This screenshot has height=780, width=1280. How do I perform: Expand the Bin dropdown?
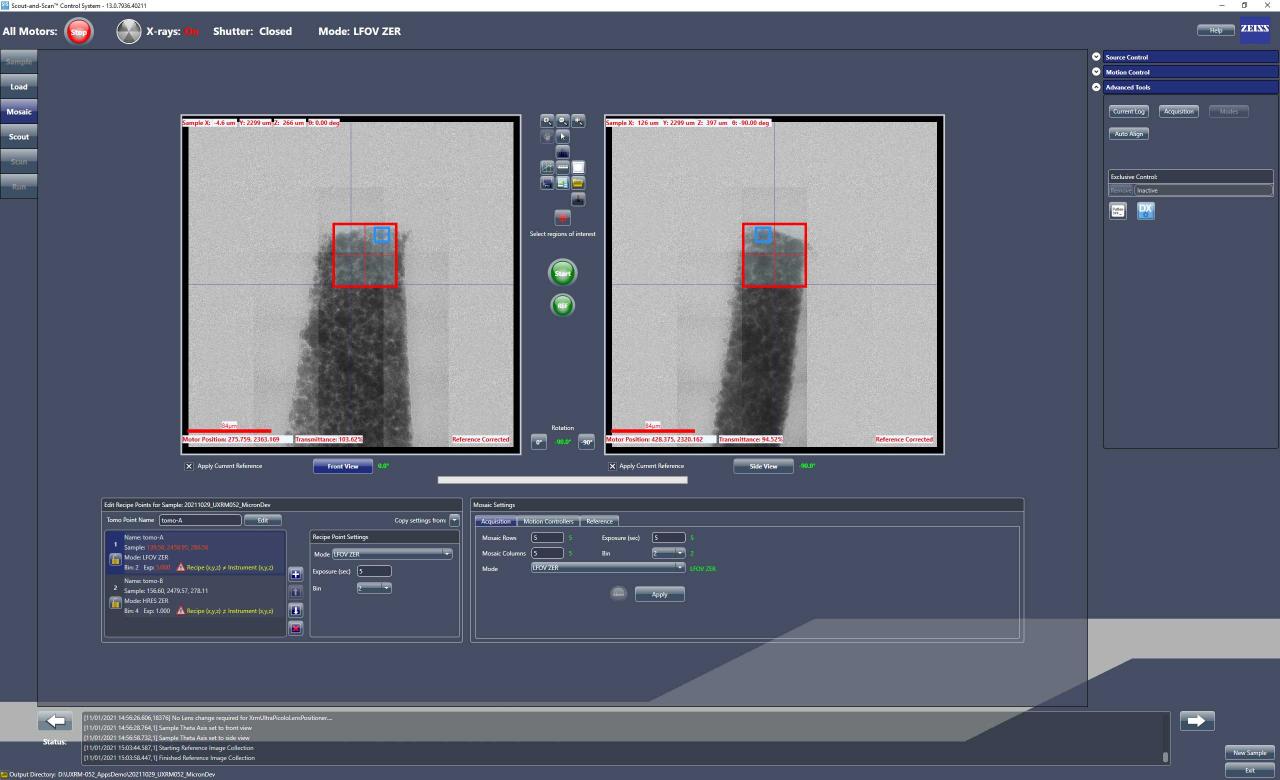[x=387, y=588]
